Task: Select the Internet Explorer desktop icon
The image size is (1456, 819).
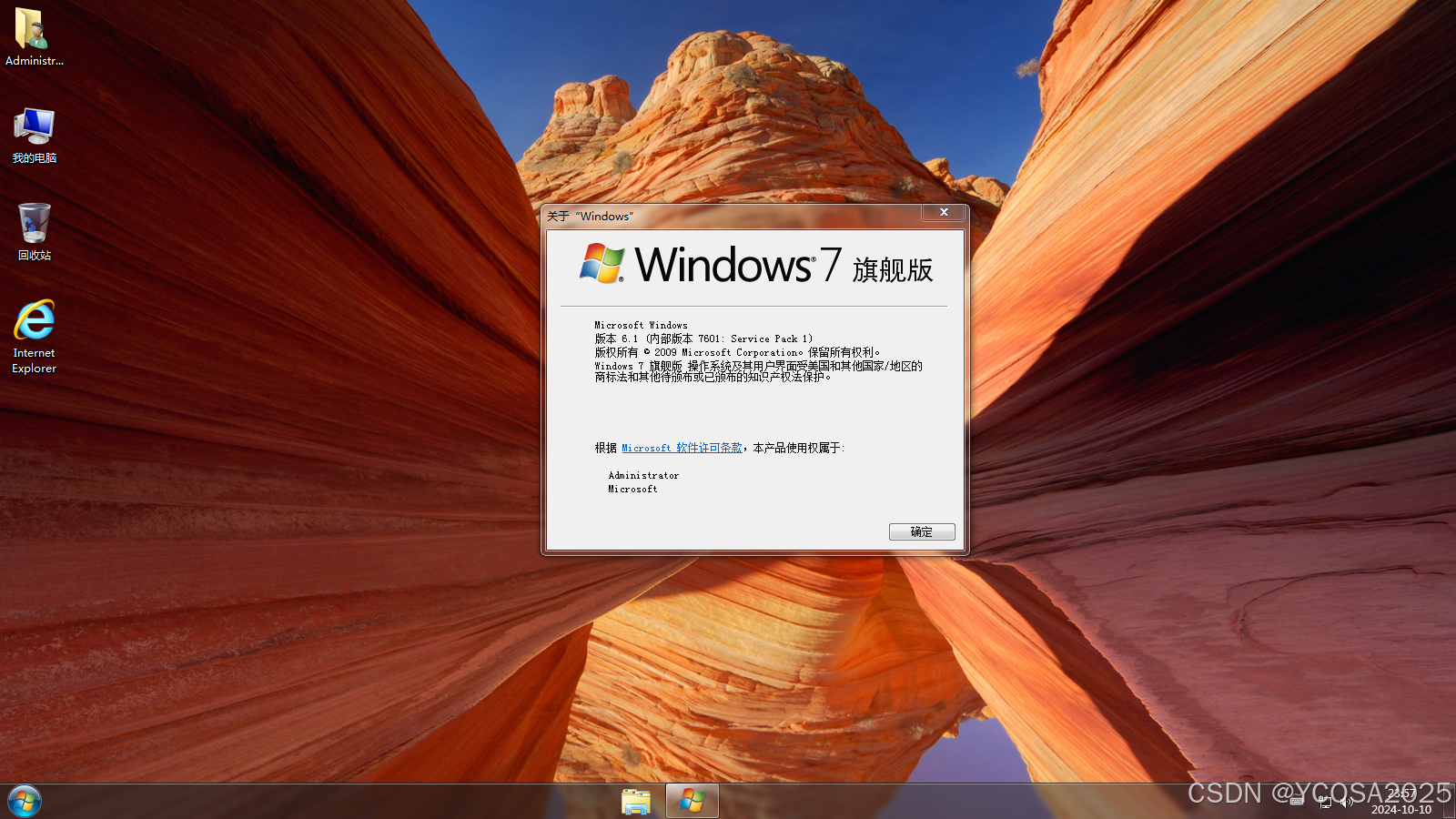Action: click(34, 337)
